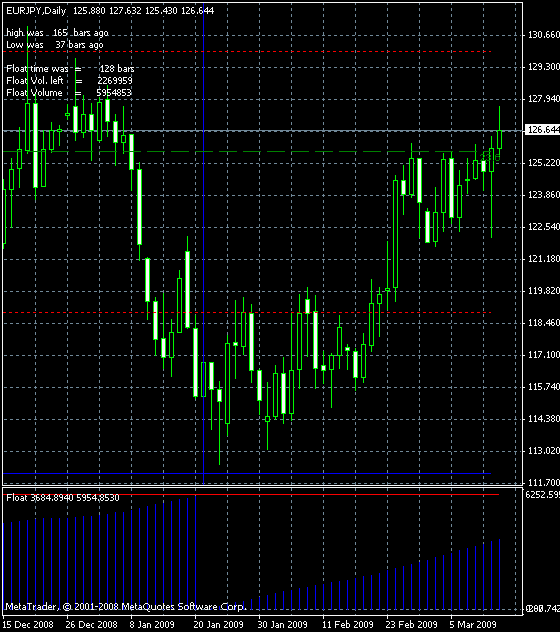Click the 113.020 price scale label
This screenshot has width=560, height=632.
(543, 451)
